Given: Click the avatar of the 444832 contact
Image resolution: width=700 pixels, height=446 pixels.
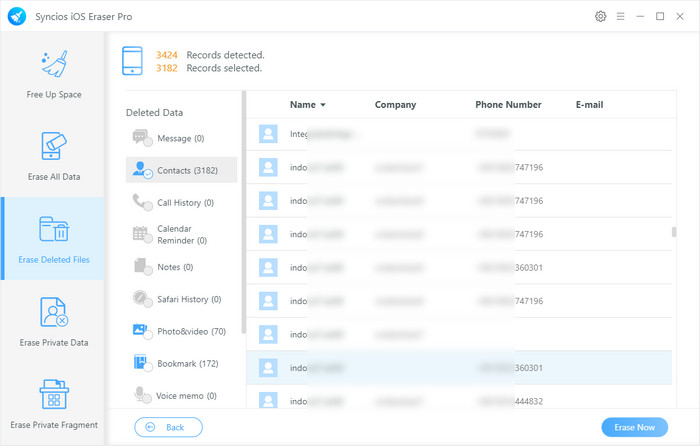Looking at the screenshot, I should [268, 400].
